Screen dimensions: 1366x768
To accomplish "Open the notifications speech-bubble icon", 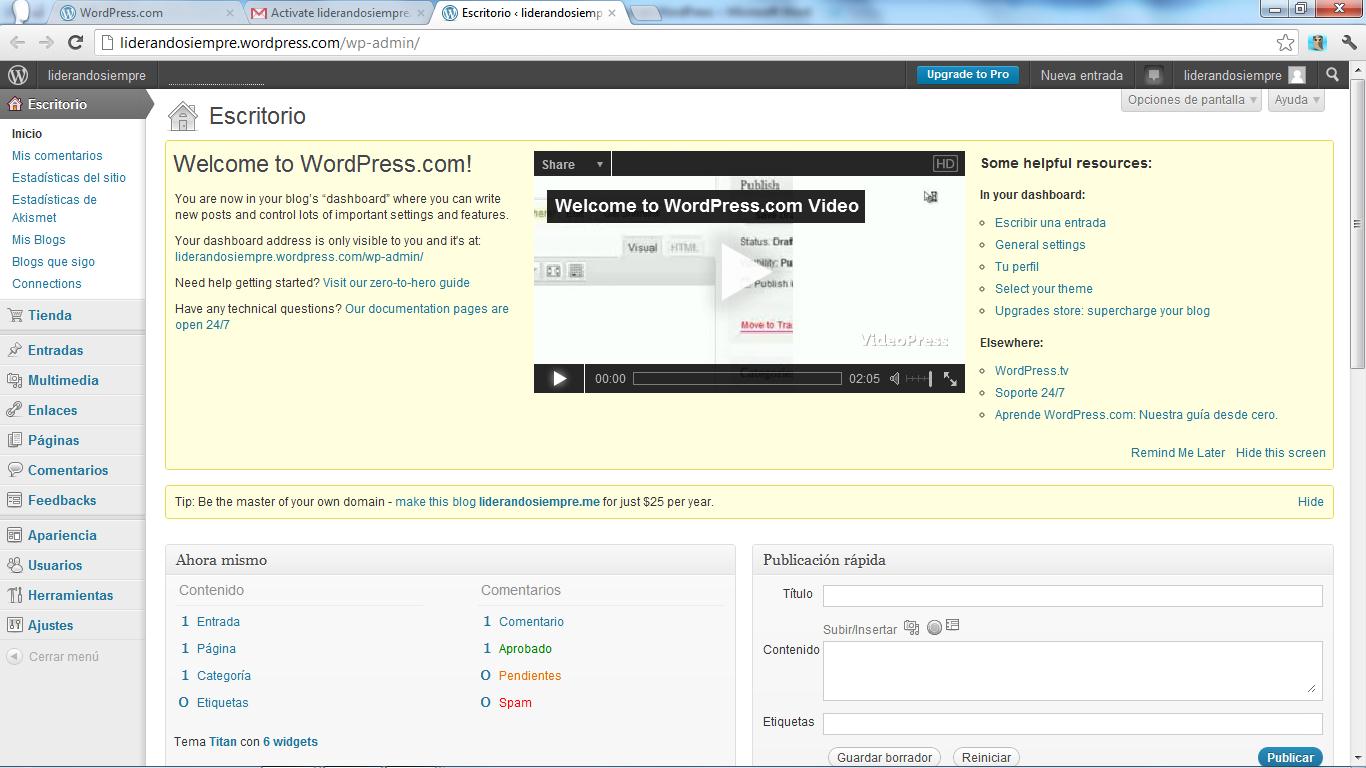I will pos(1153,75).
